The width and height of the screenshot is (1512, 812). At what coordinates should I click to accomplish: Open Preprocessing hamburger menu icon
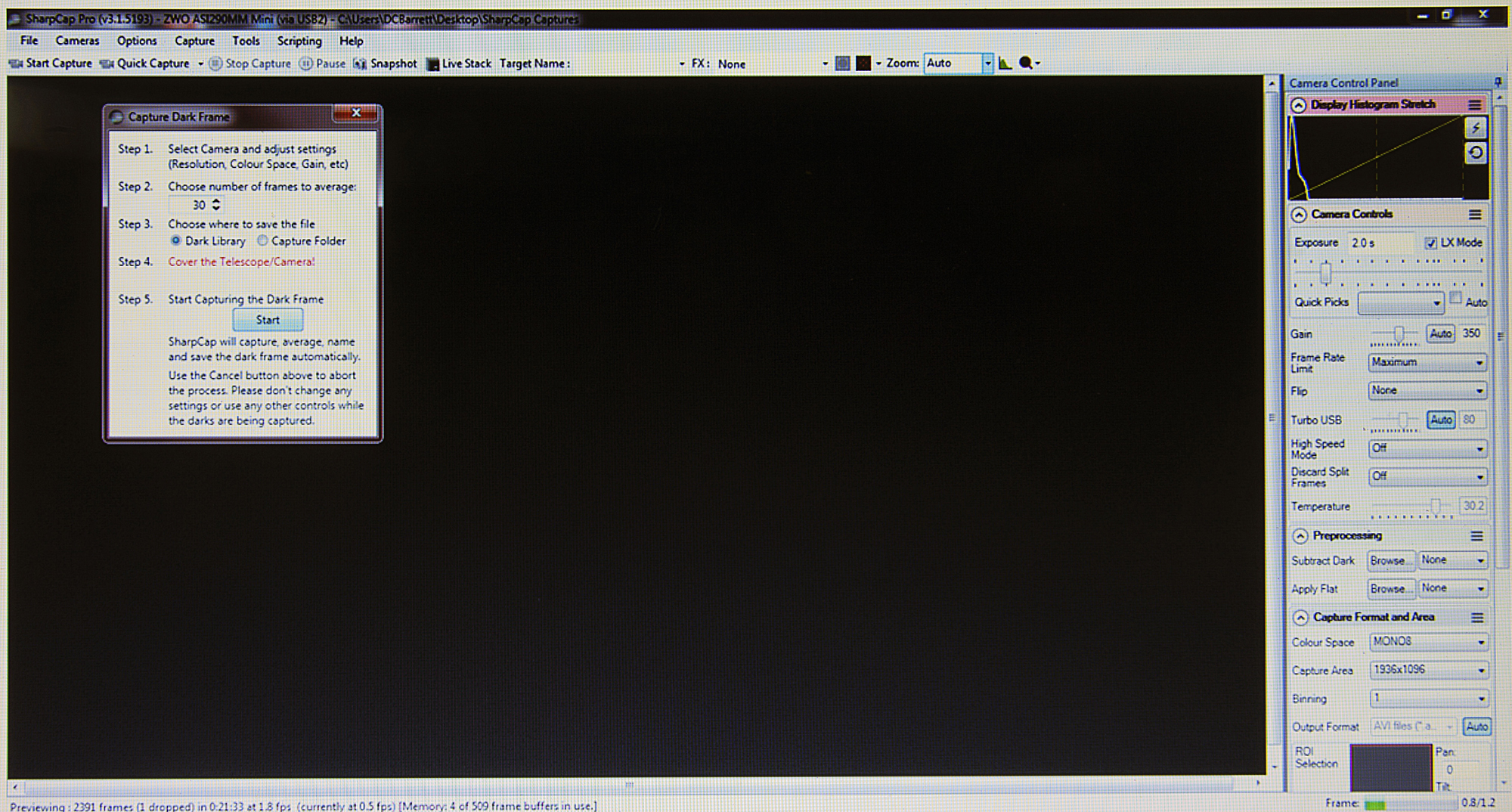(1476, 536)
